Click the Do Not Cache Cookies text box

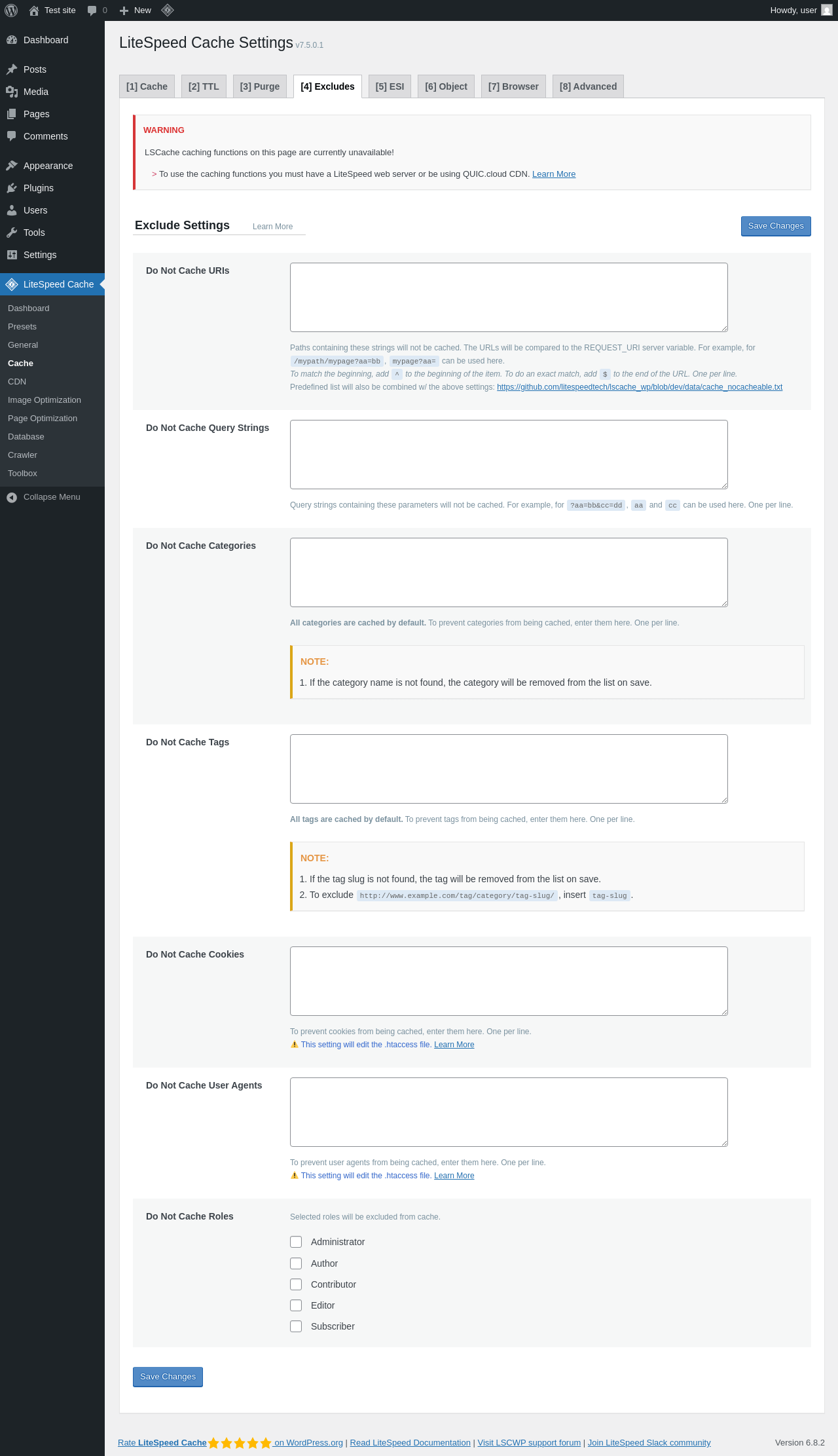(x=509, y=981)
